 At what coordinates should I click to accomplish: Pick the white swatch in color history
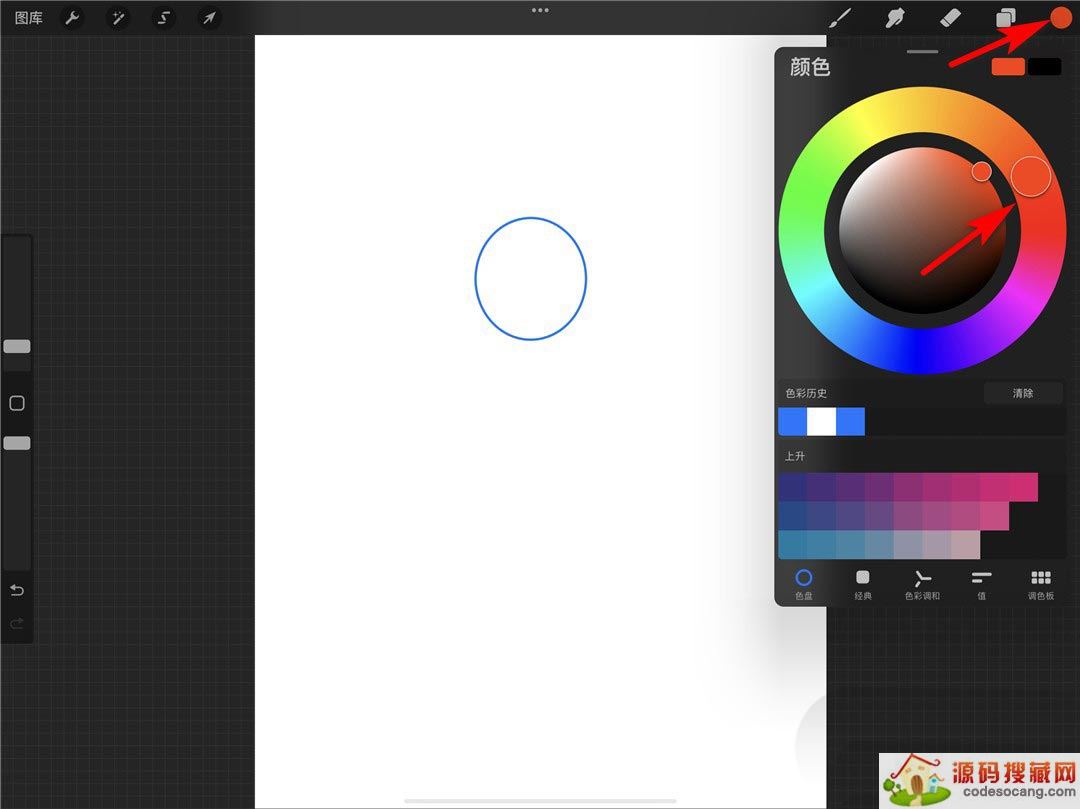tap(821, 422)
